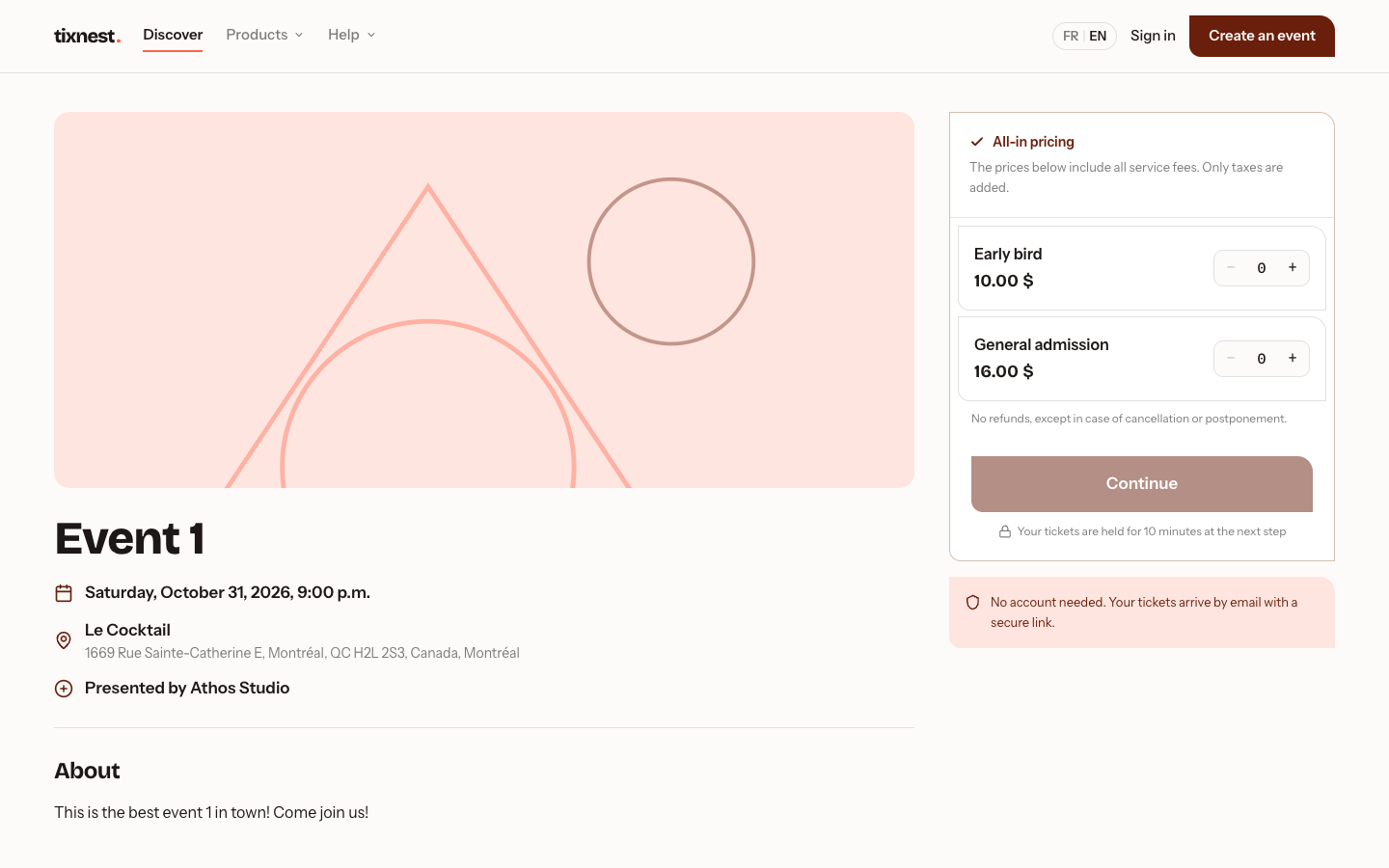Click the lock icon below Continue
Image resolution: width=1389 pixels, height=868 pixels.
[x=1005, y=531]
